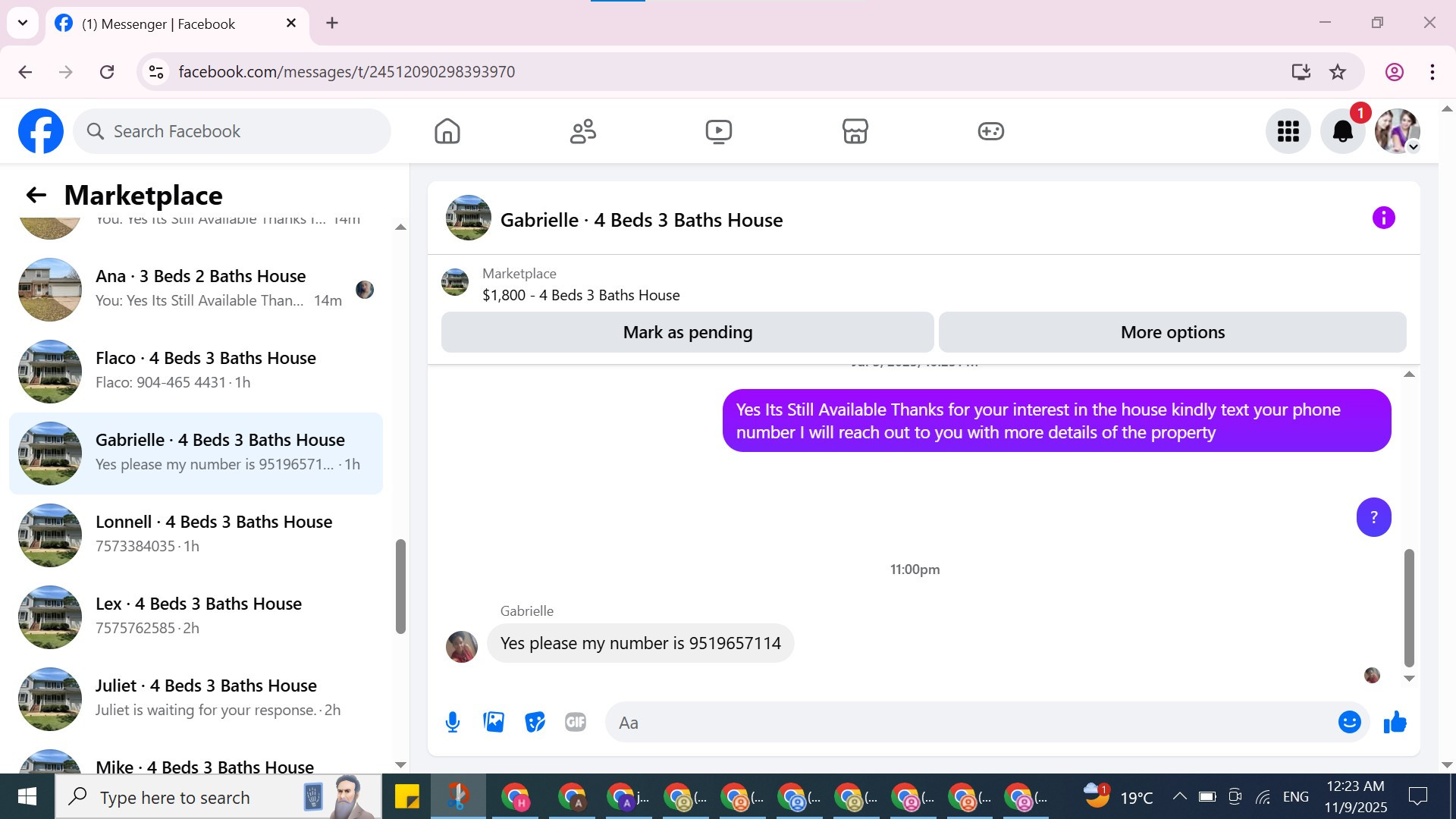The height and width of the screenshot is (819, 1456).
Task: Open emoji picker in message box
Action: coord(1349,722)
